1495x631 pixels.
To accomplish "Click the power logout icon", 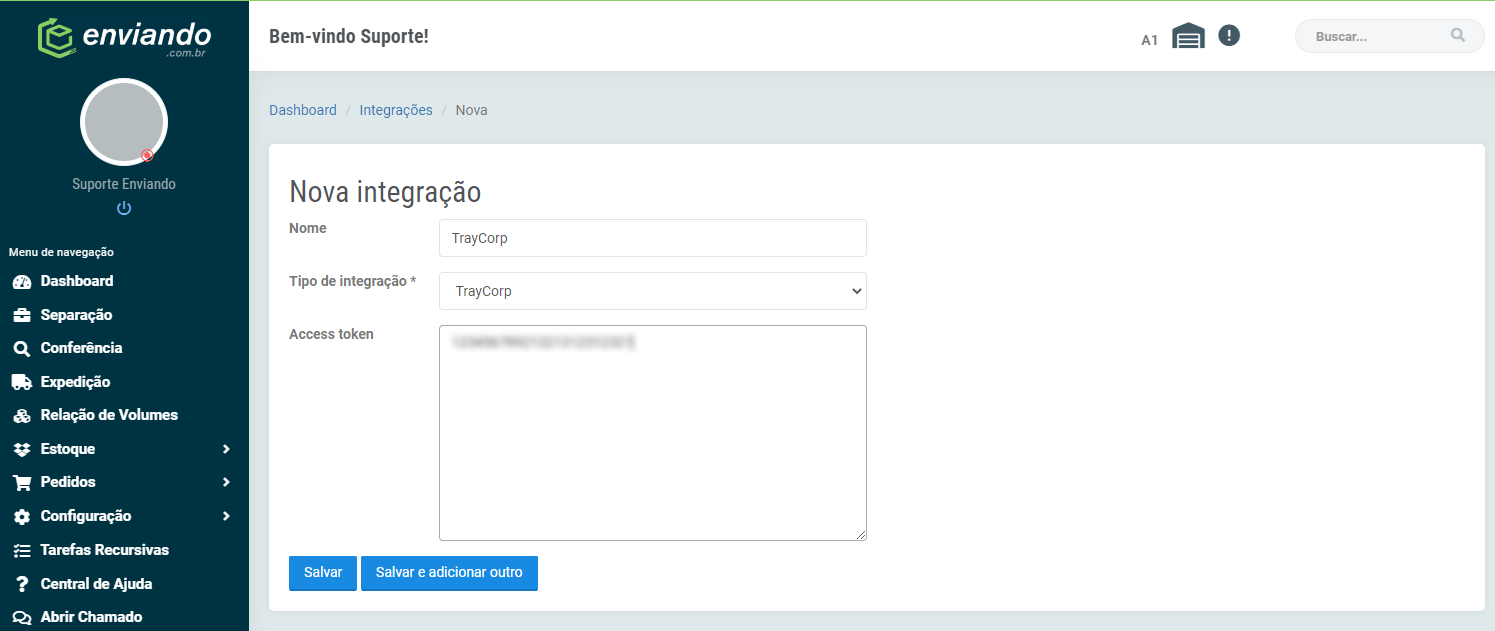I will click(x=124, y=208).
